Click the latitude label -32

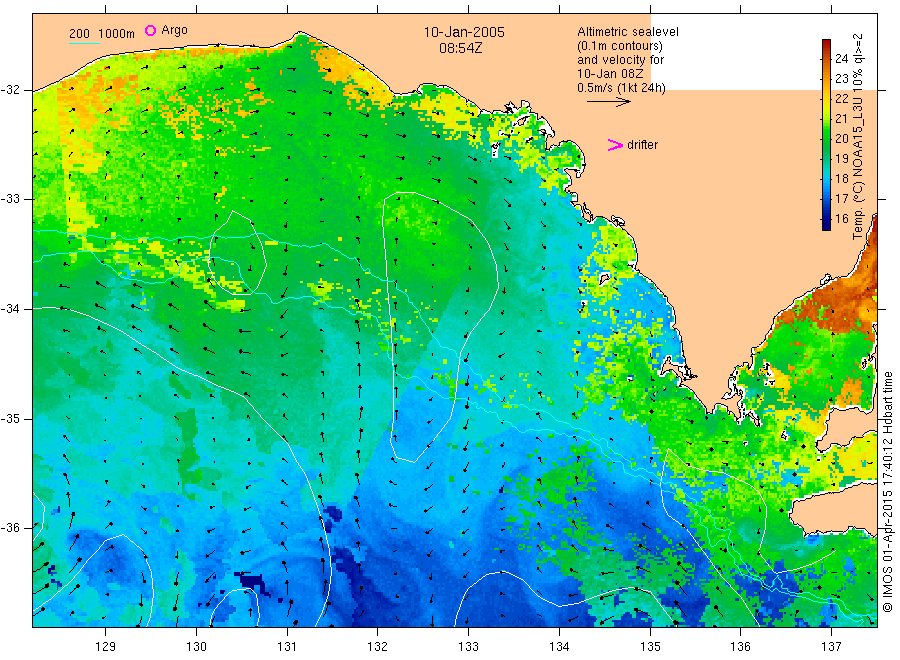tap(10, 90)
